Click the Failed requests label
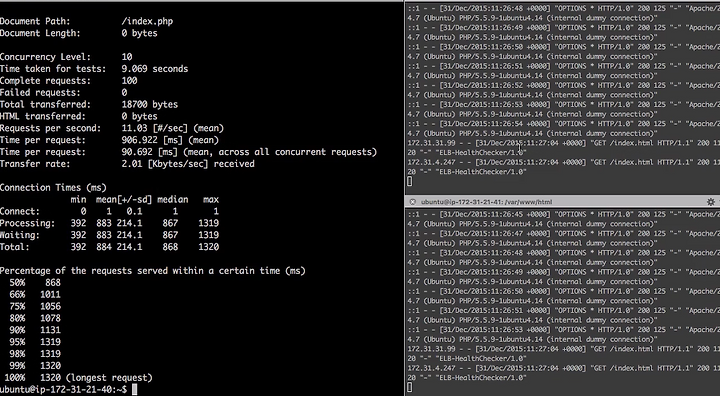Viewport: 720px width, 396px height. point(40,93)
